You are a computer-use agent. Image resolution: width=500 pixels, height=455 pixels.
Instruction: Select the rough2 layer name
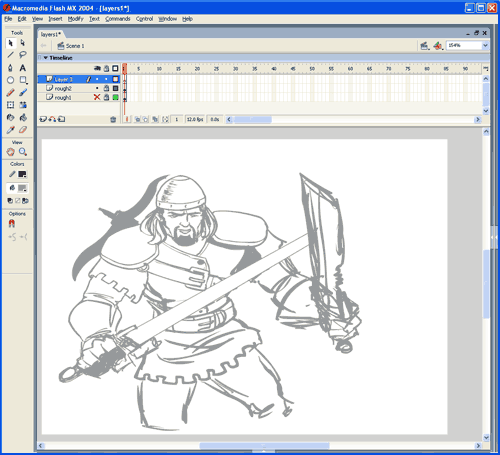(x=63, y=88)
